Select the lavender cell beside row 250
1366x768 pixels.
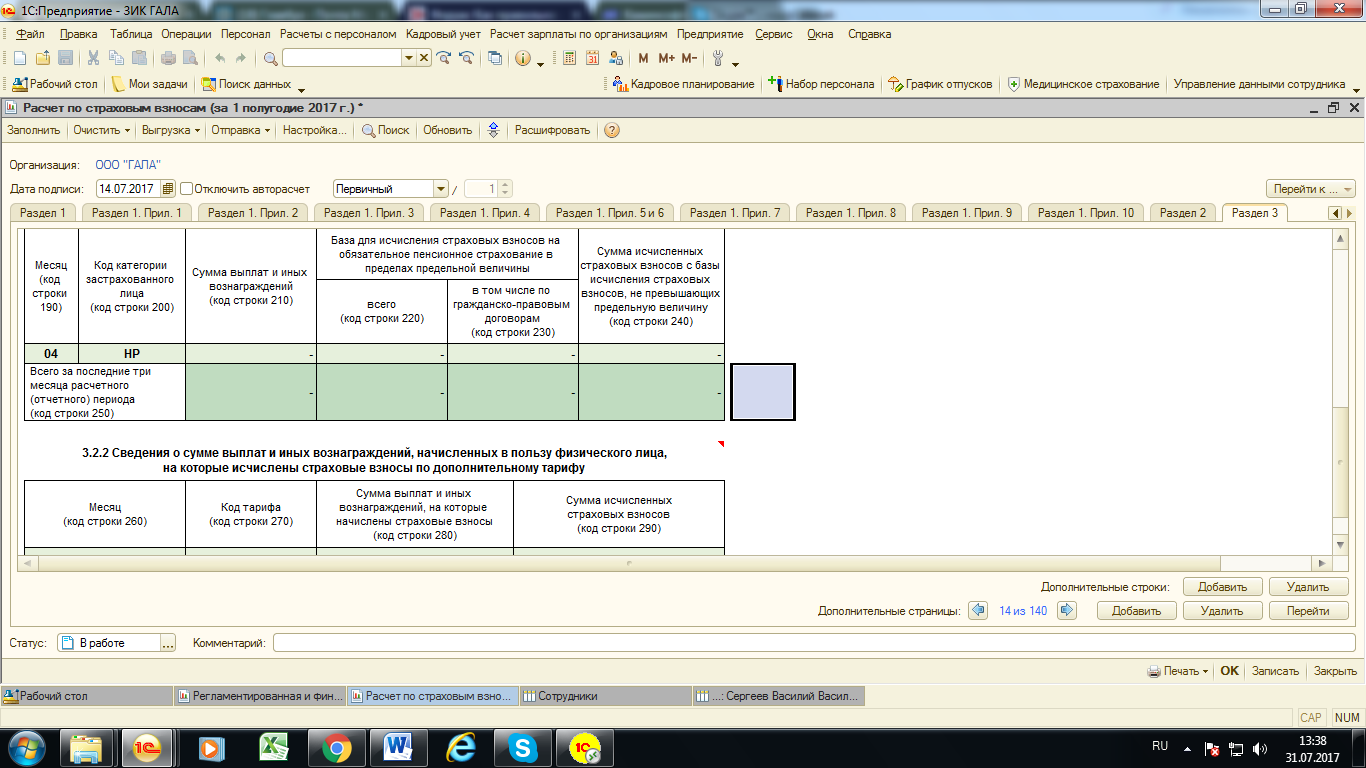point(762,392)
